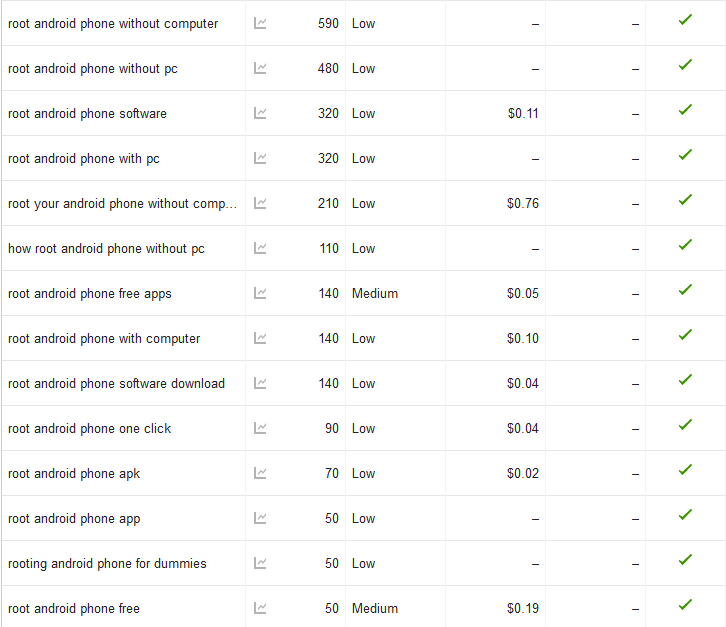
Task: Open trend icon for 'how root android phone without pc'
Action: point(260,248)
